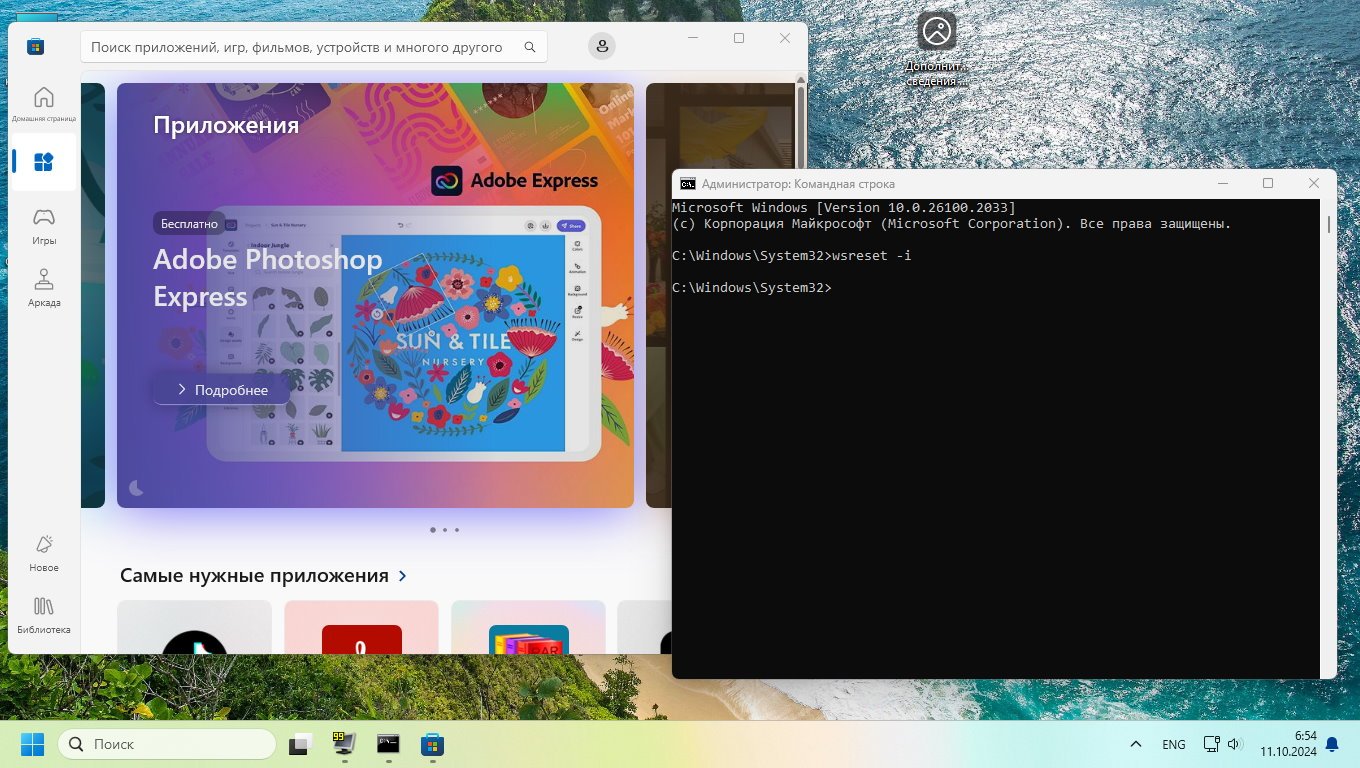Screen dimensions: 1360x768
Task: Click the taskbar Поиск search box
Action: (x=167, y=744)
